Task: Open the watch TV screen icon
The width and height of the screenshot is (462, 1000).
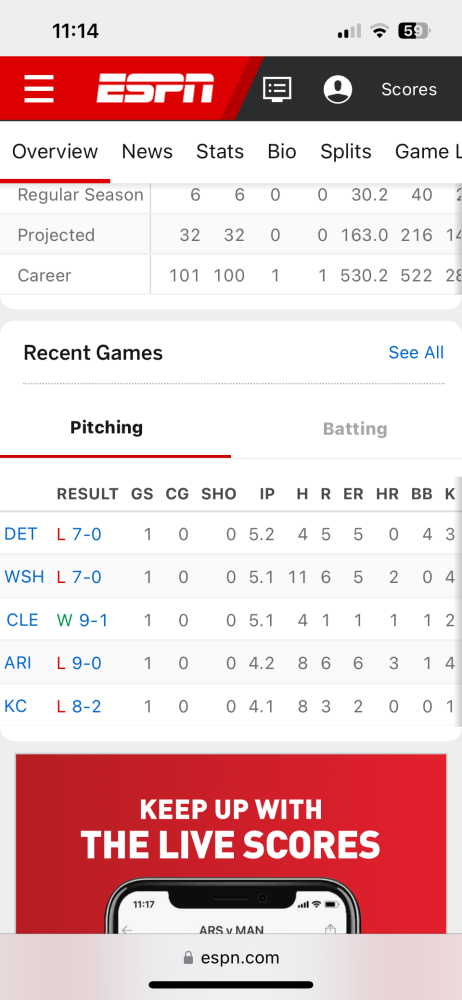Action: [278, 89]
